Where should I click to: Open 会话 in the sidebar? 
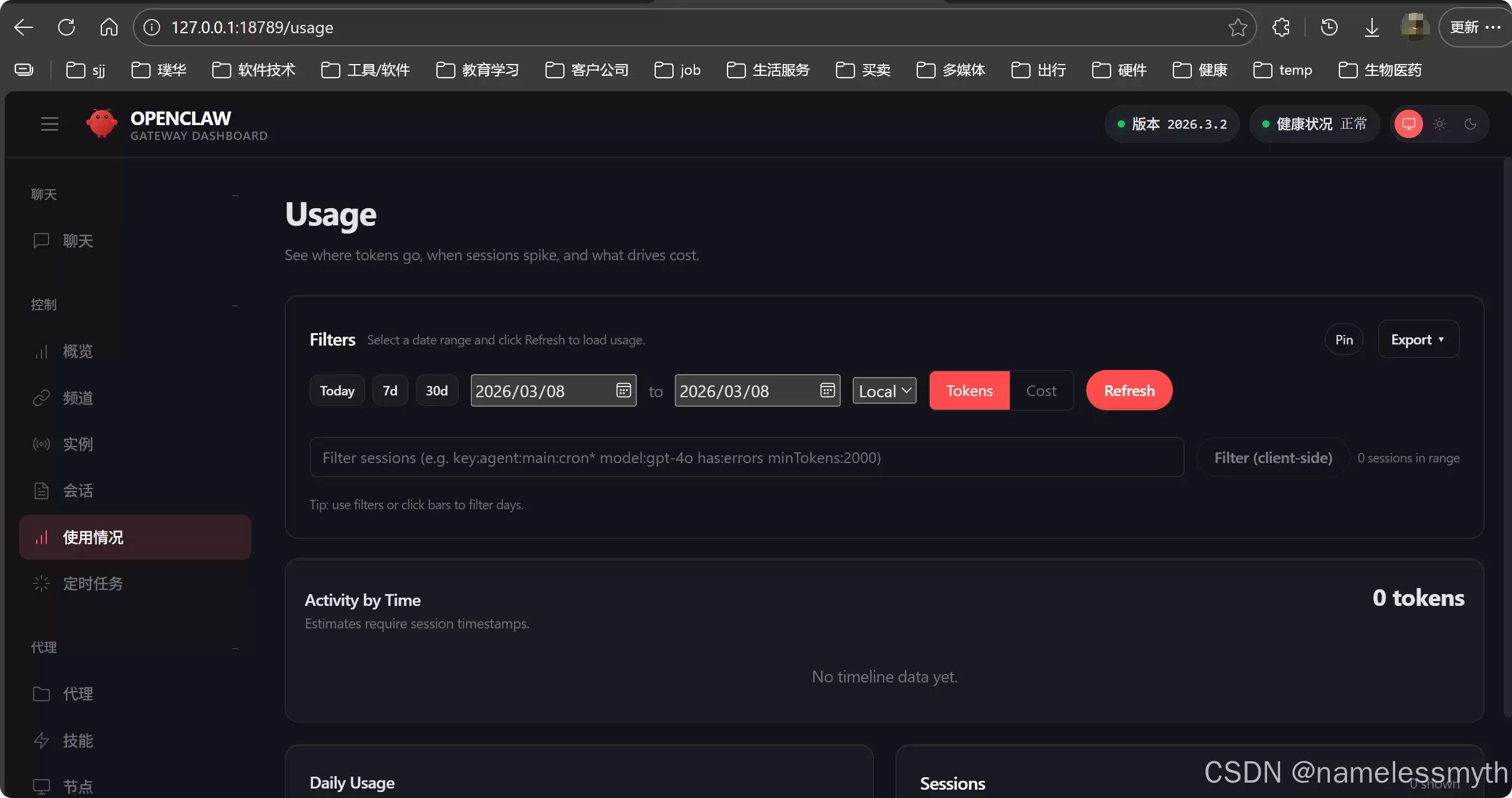78,491
